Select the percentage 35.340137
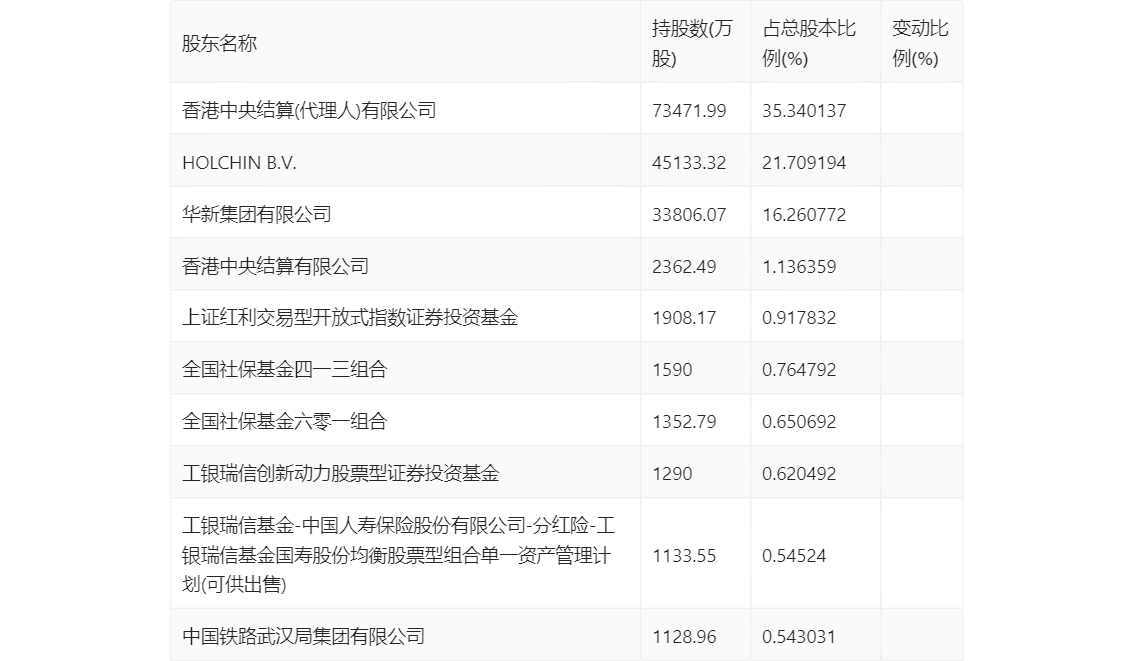The height and width of the screenshot is (661, 1134). (803, 111)
